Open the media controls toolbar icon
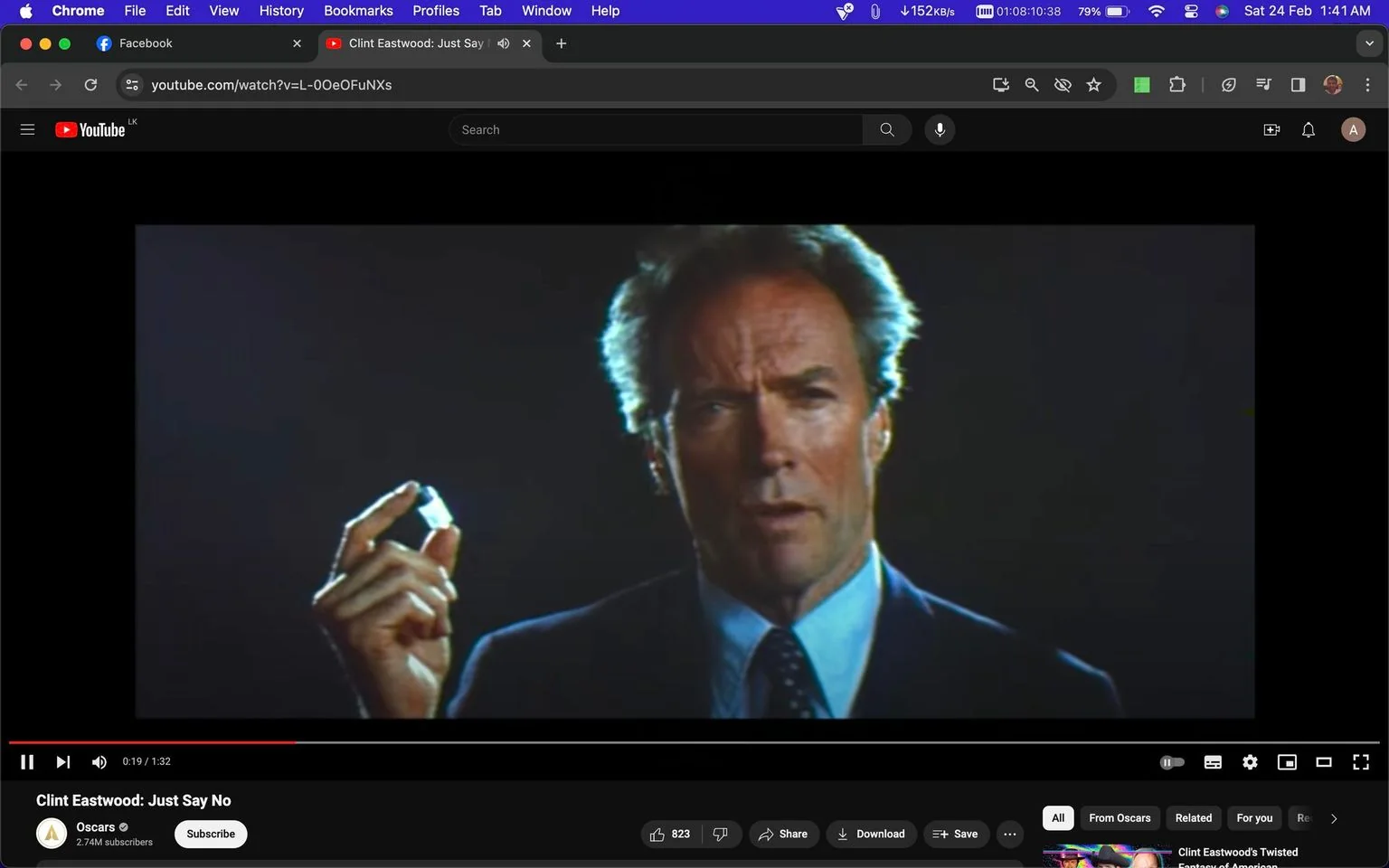Viewport: 1389px width, 868px height. (x=1263, y=85)
